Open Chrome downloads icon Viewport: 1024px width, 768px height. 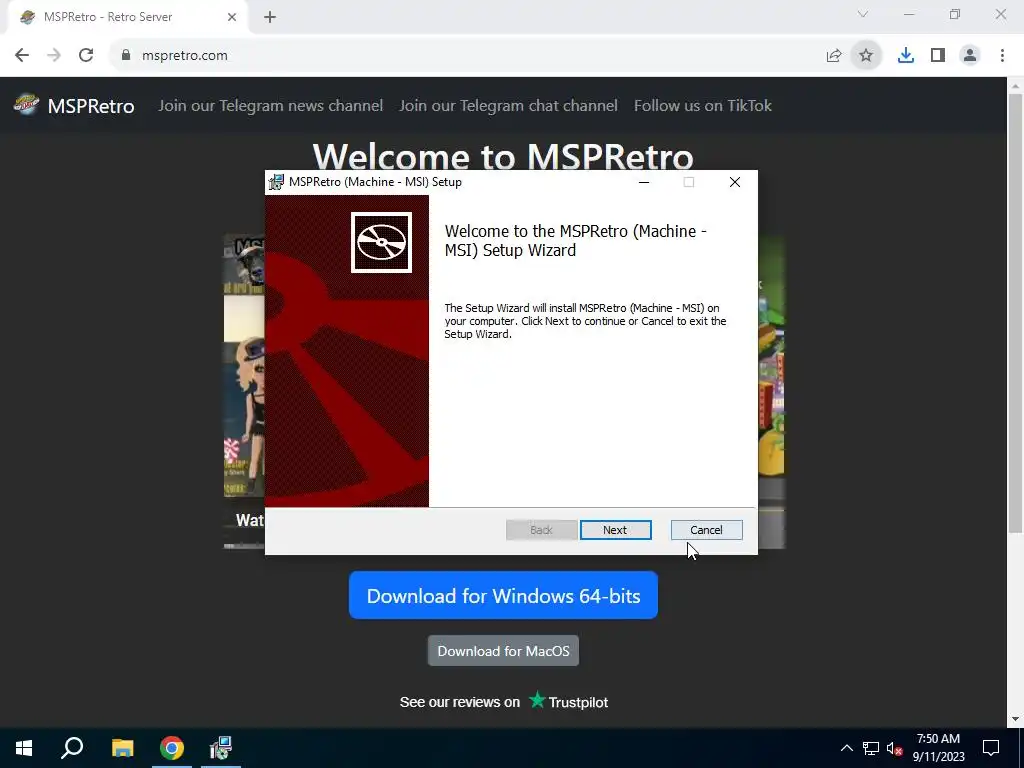905,56
